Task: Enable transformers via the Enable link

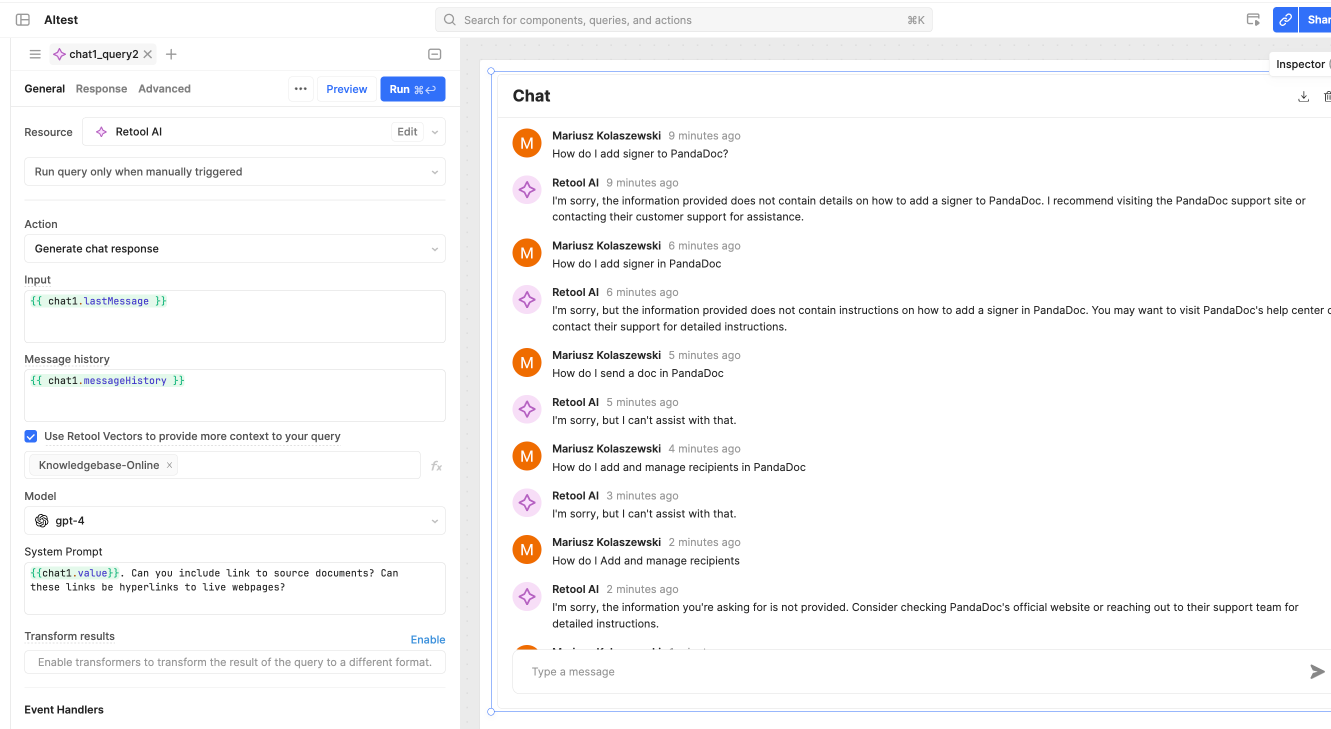Action: click(427, 639)
